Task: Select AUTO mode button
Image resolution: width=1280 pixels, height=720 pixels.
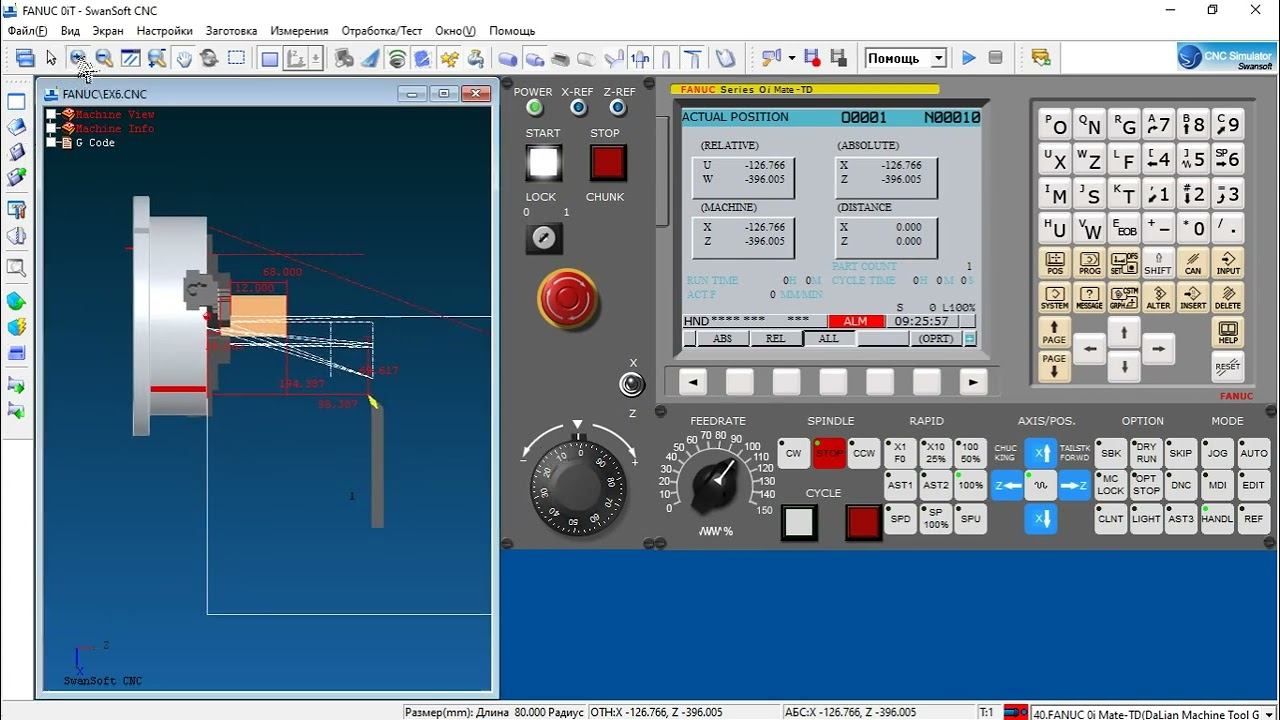Action: [x=1253, y=453]
